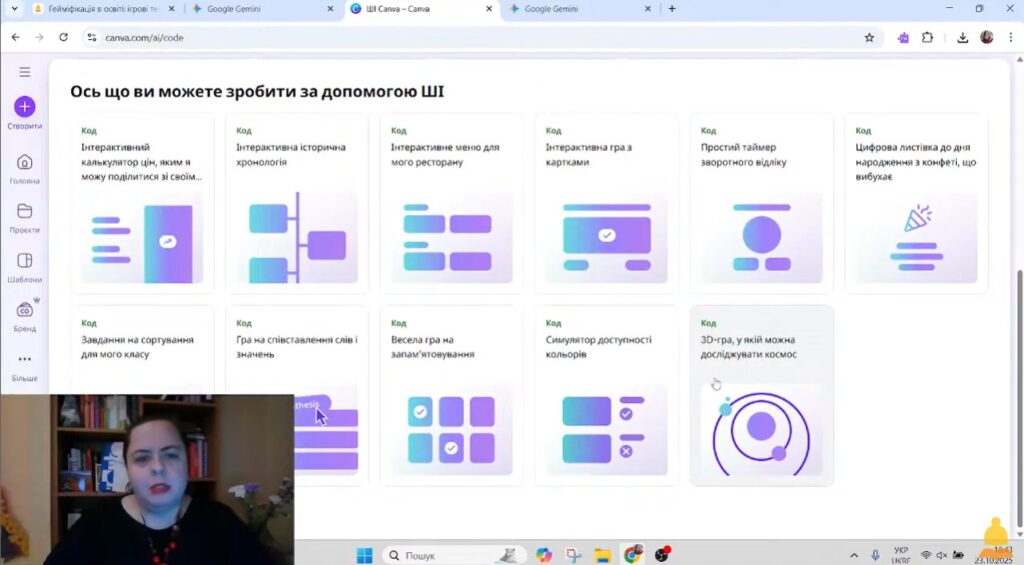The width and height of the screenshot is (1024, 565).
Task: Bookmark page with the star icon
Action: [869, 37]
